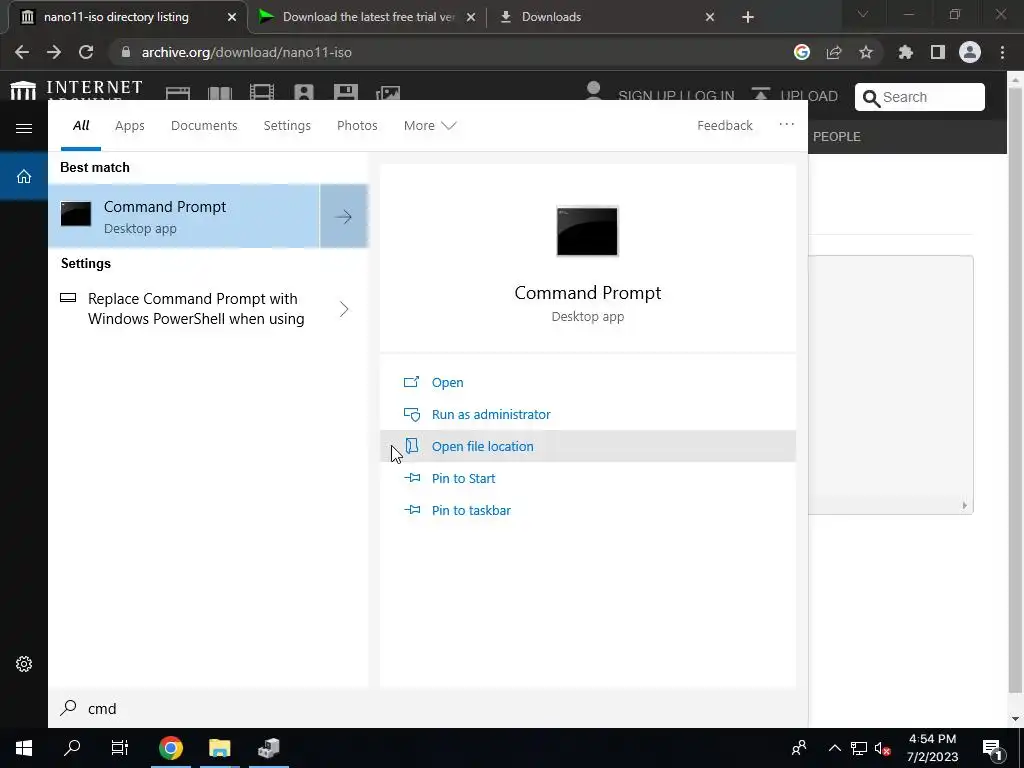Screen dimensions: 1024x768
Task: Go back in Chrome
Action: [22, 52]
